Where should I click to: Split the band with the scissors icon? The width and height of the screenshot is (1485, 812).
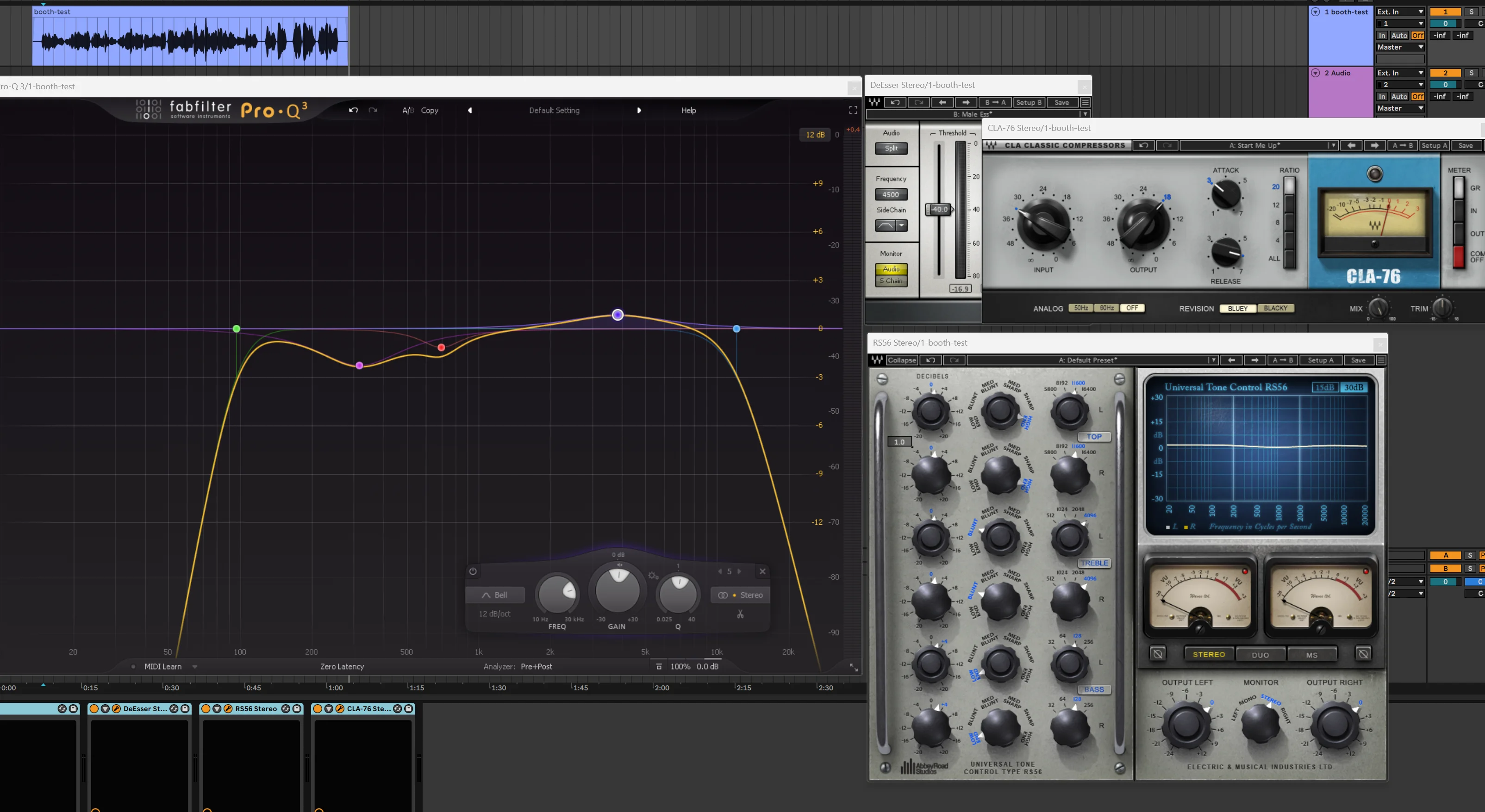[740, 614]
